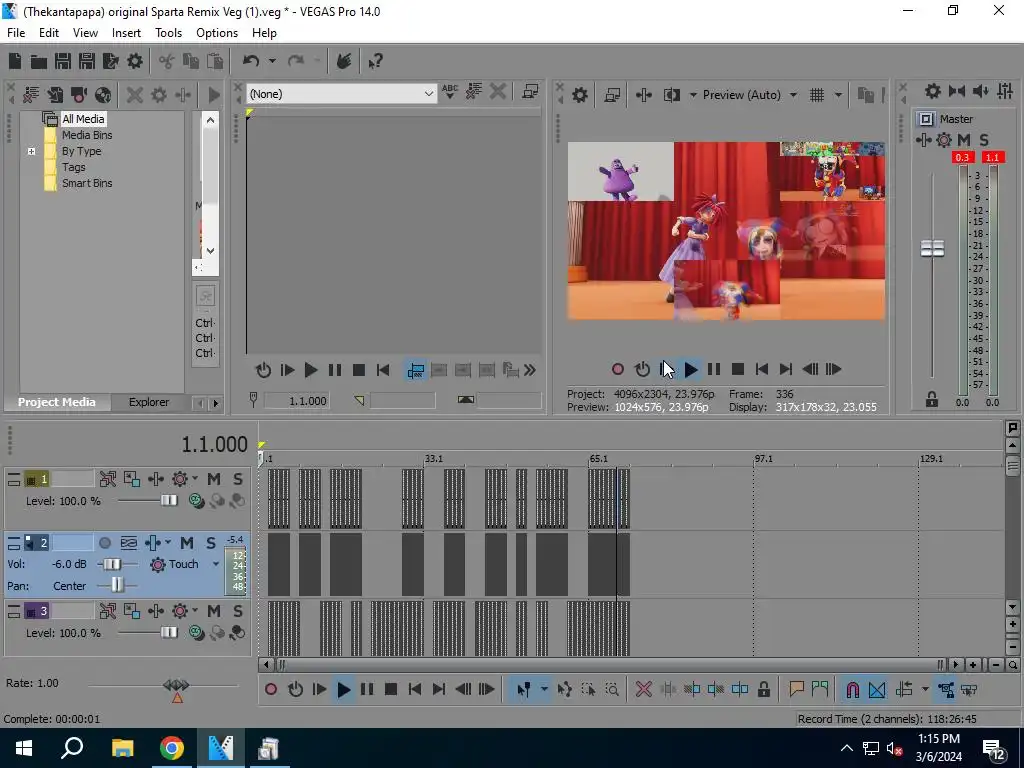
Task: Click the Master volume fader handle
Action: coord(932,249)
